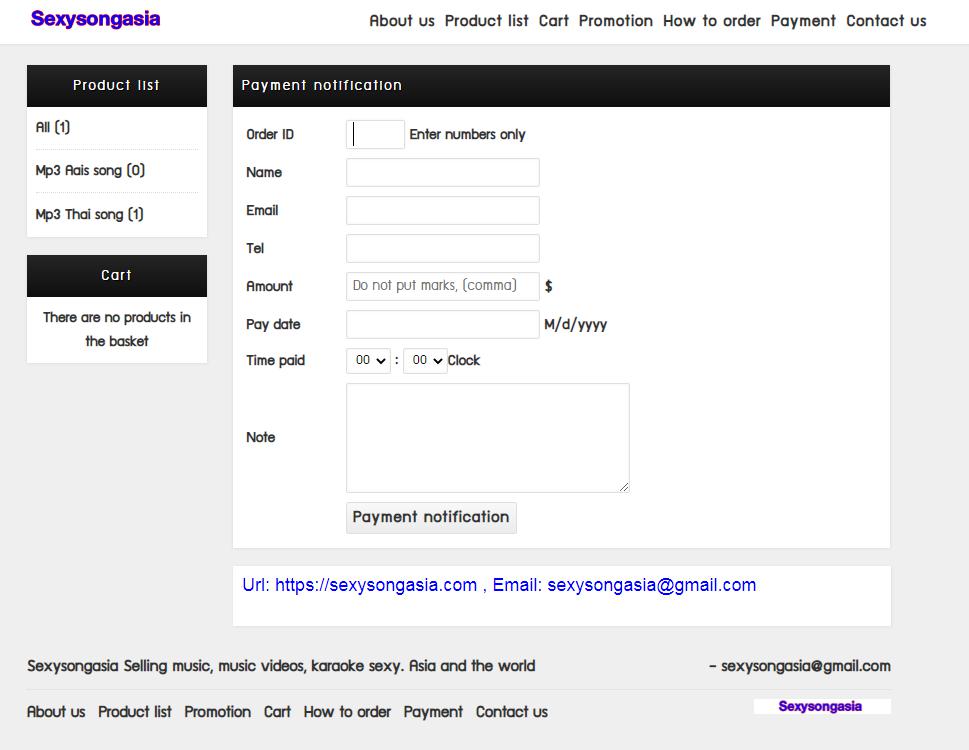Show All (1) products in sidebar
Viewport: 969px width, 750px height.
pyautogui.click(x=53, y=128)
